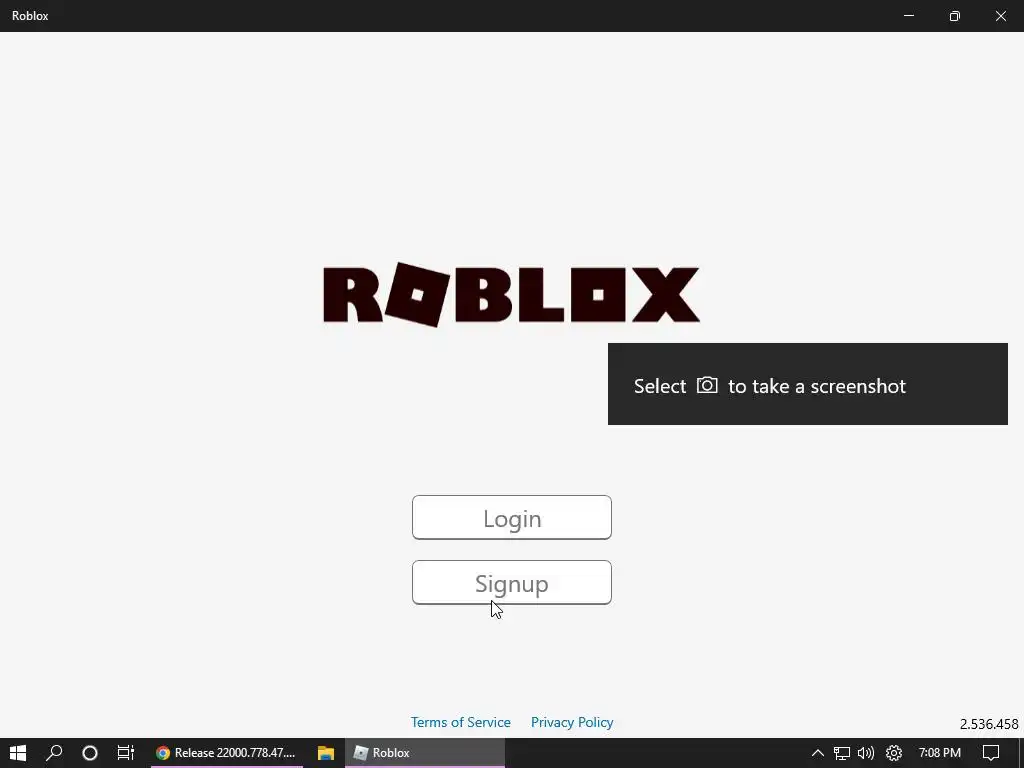Minimize the Roblox window

[908, 16]
